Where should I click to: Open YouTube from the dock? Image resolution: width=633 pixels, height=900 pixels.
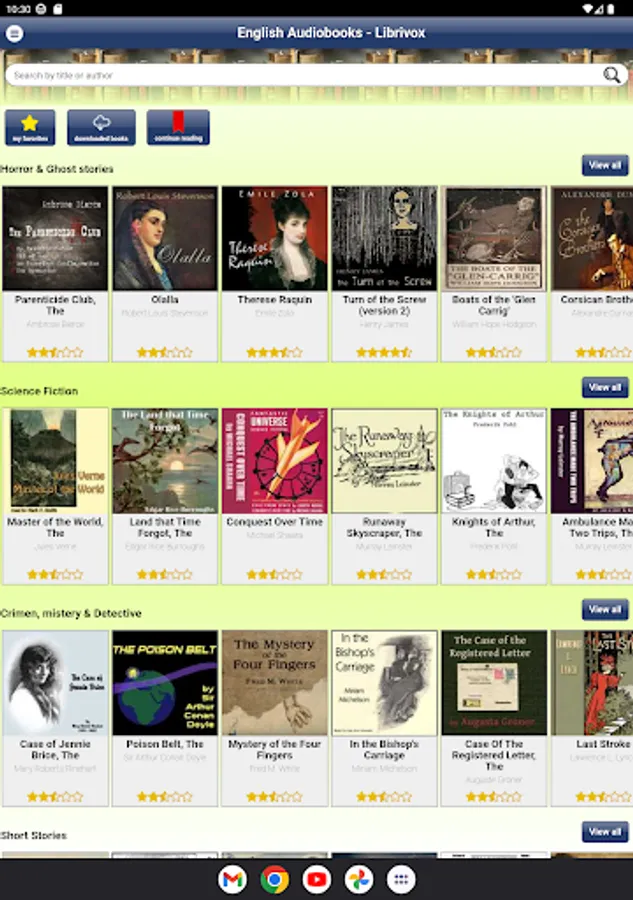click(x=317, y=879)
